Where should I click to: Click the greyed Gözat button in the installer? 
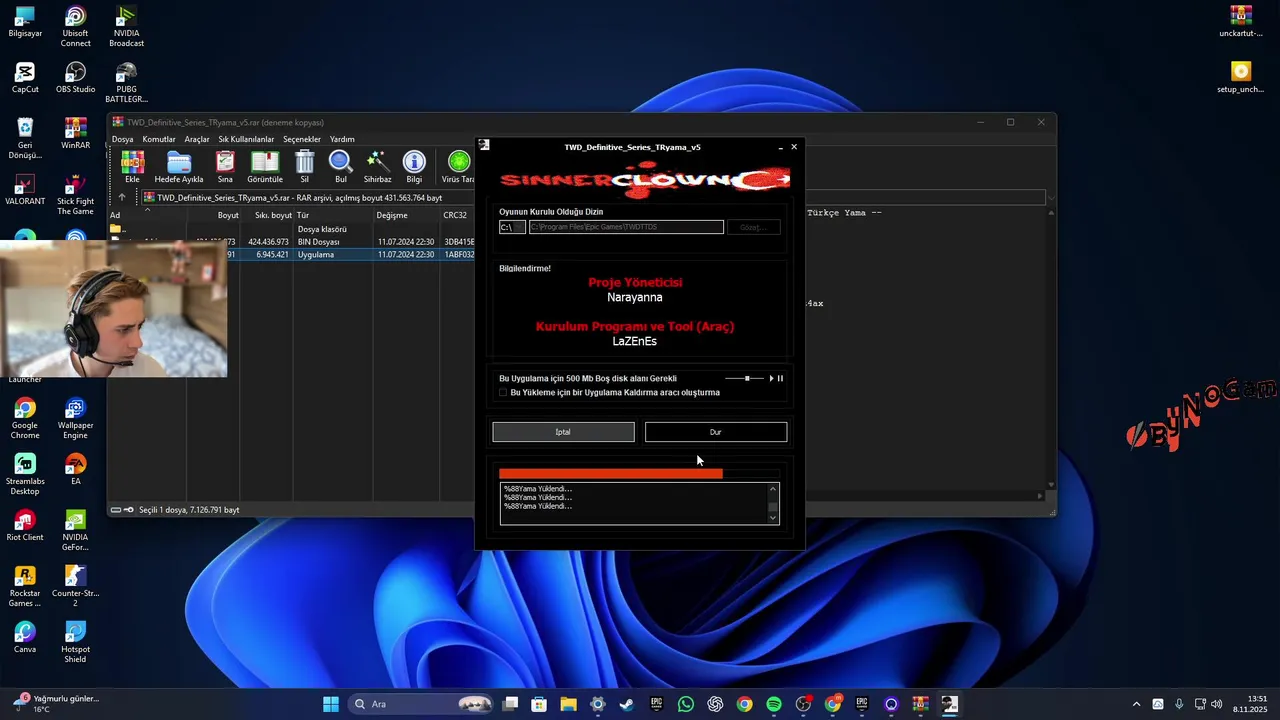tap(753, 227)
